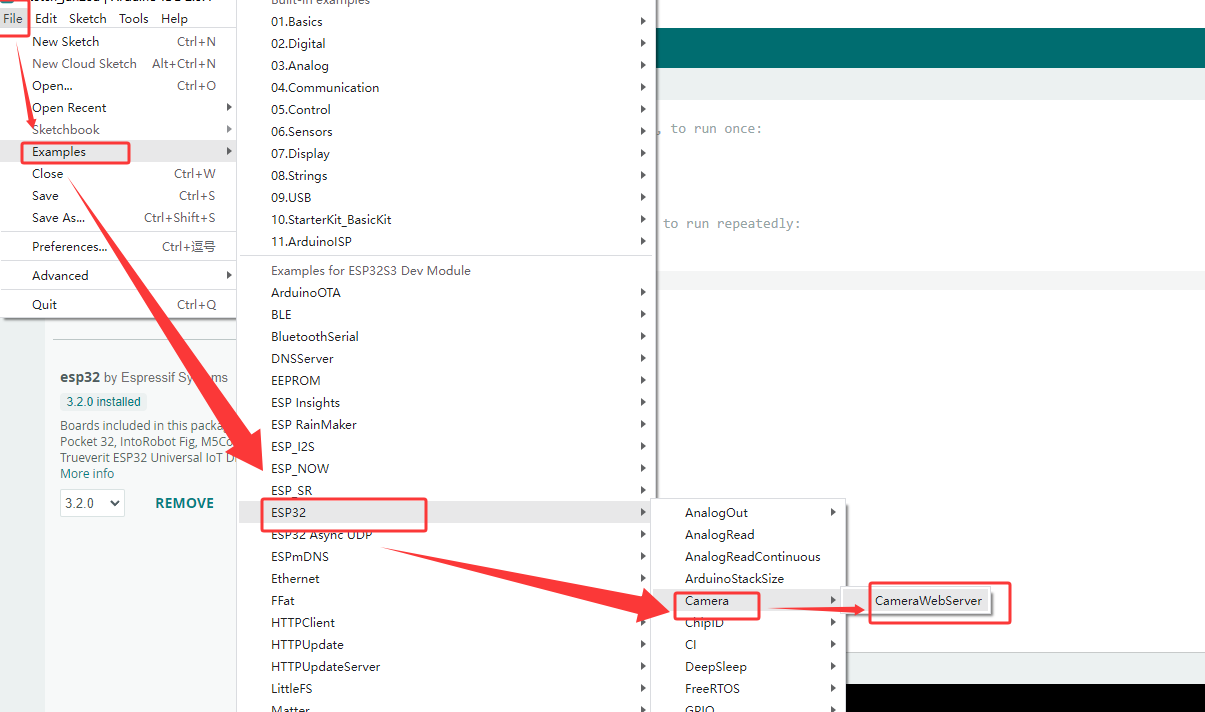Select Open... in File menu

119,86
